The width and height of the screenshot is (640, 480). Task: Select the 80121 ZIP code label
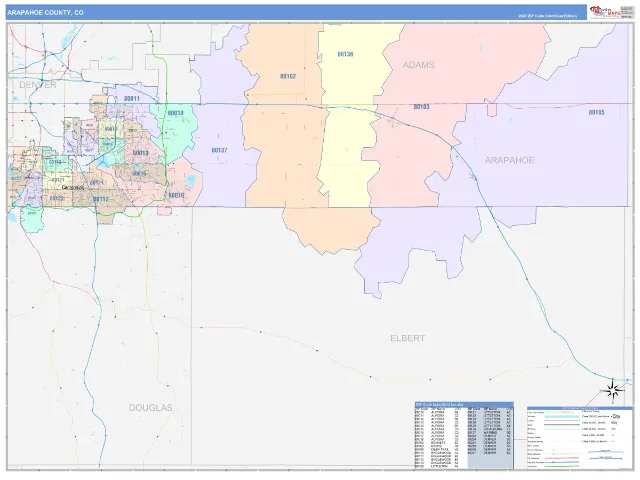coord(58,180)
